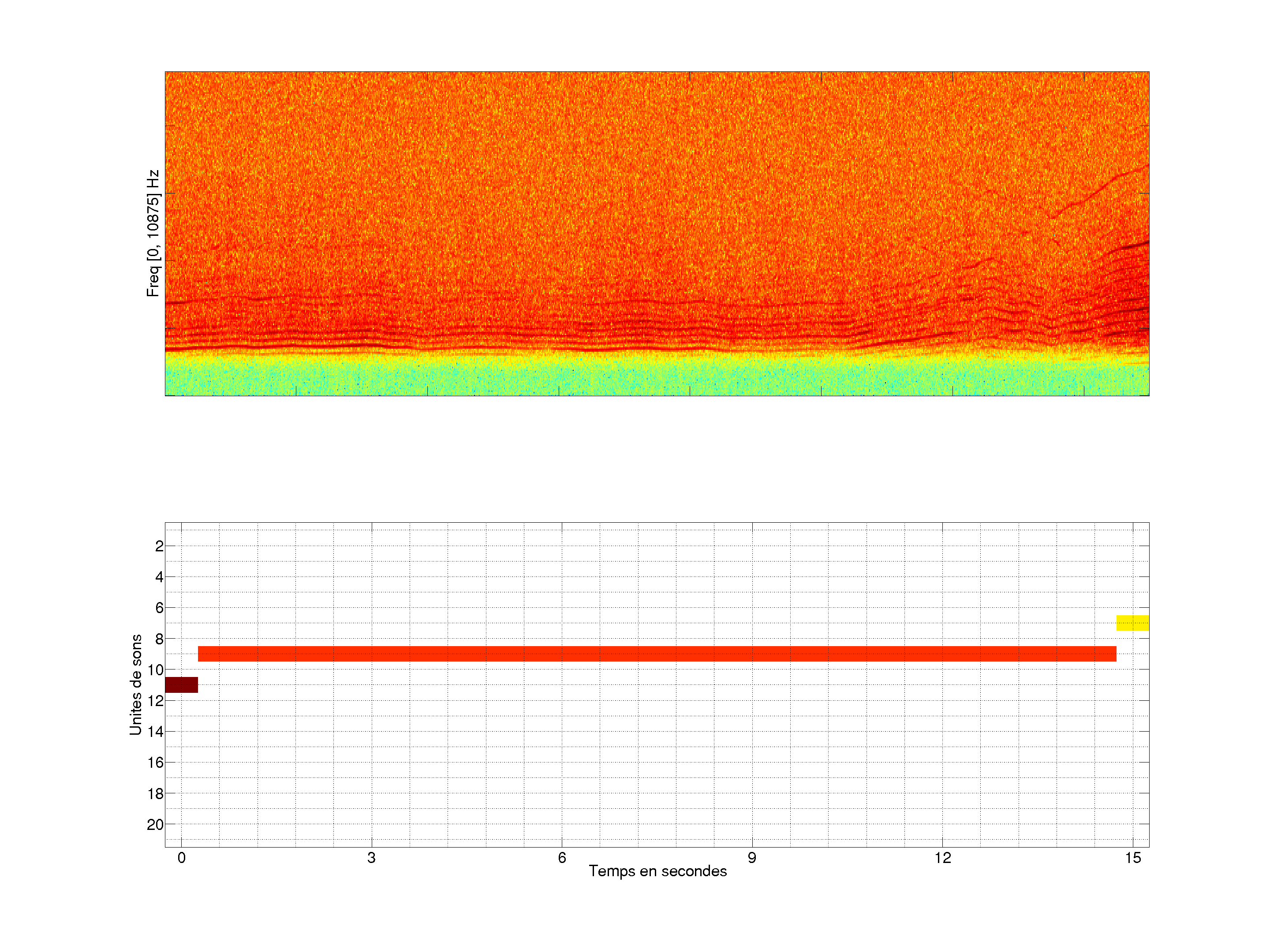
Task: Click the 'Unites de sons' axis label
Action: click(136, 684)
